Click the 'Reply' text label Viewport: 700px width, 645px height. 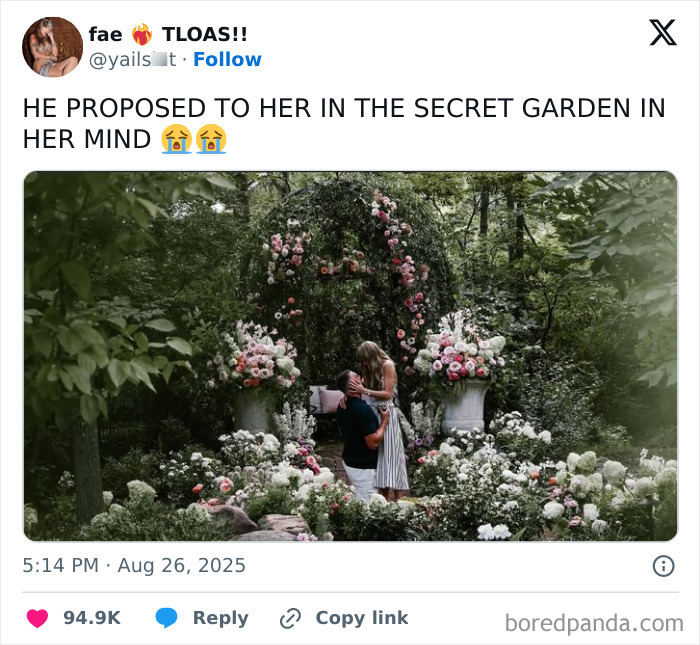[221, 618]
